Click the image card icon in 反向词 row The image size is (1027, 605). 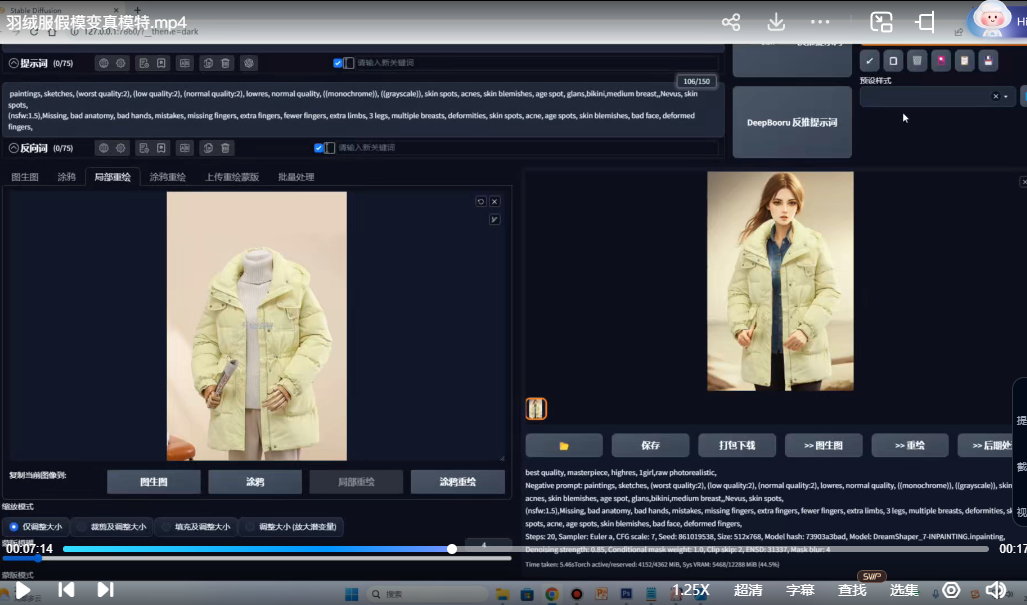coord(185,148)
